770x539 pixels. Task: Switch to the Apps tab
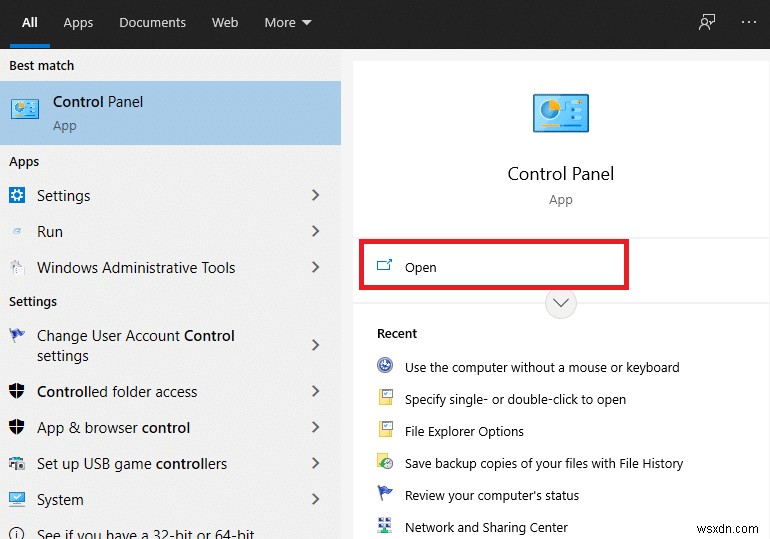coord(78,22)
